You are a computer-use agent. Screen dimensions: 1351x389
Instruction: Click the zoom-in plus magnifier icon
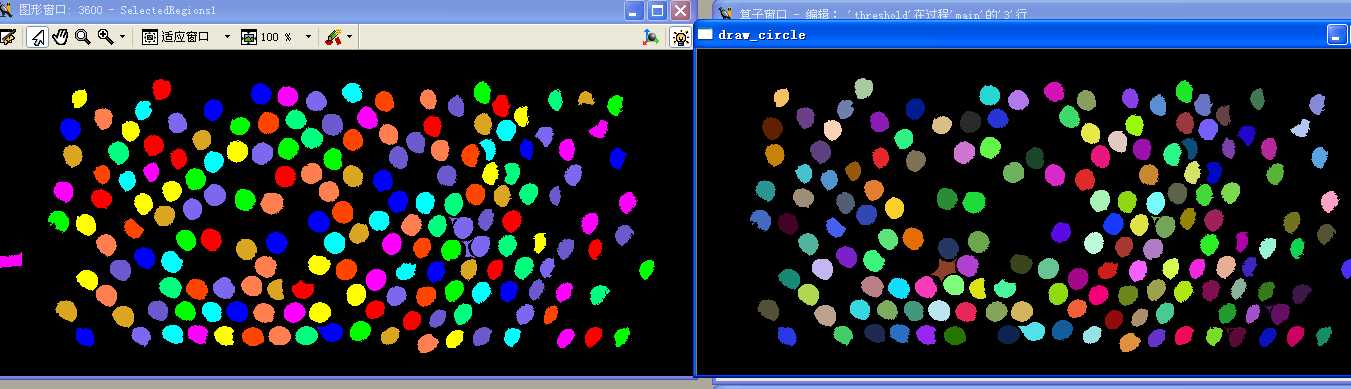pos(105,37)
